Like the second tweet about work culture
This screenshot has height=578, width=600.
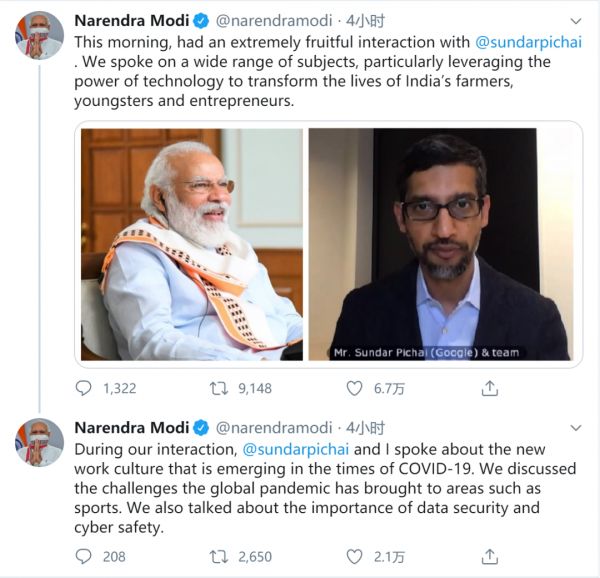[354, 556]
